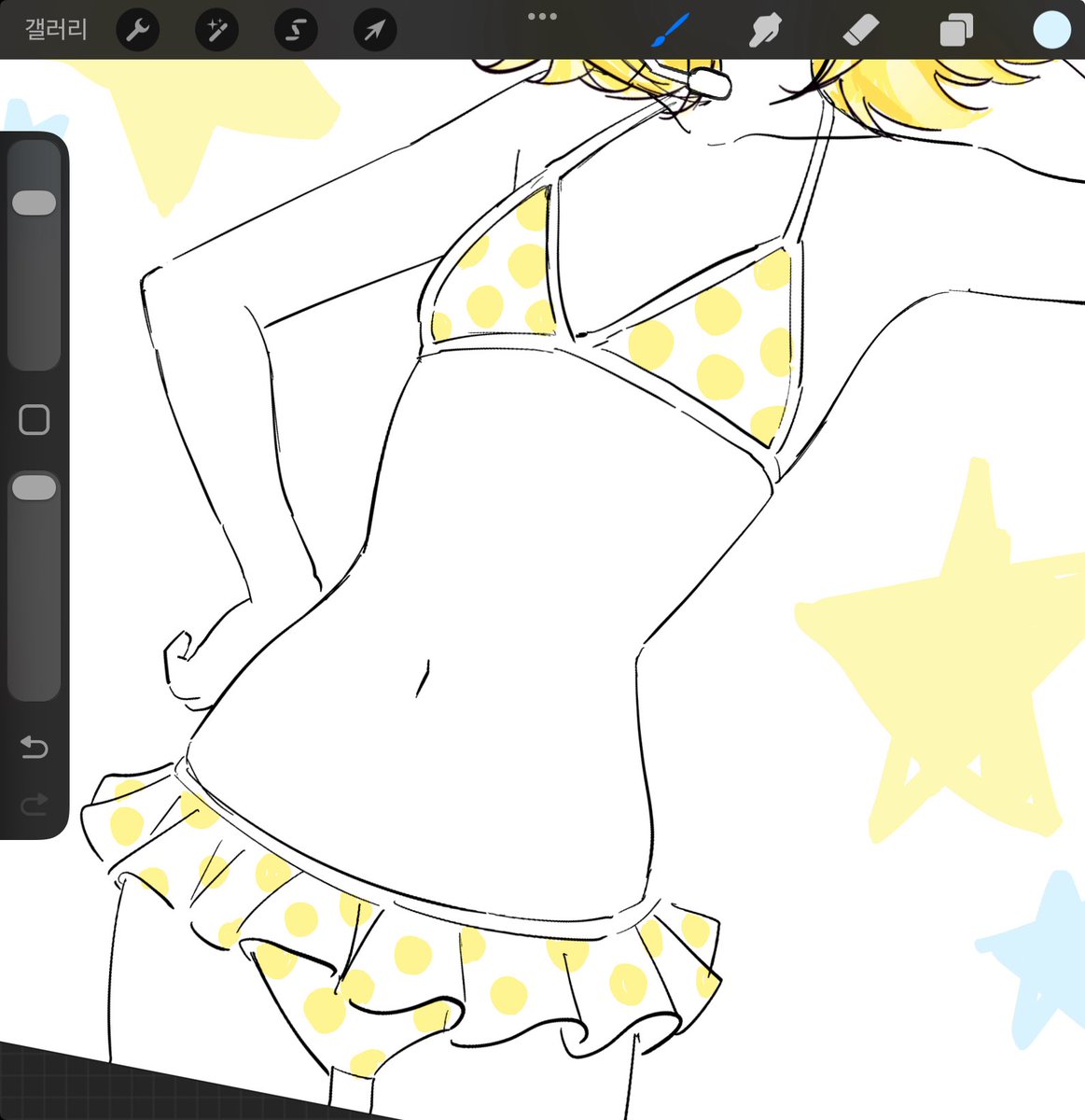Click the brush size slider handle

[35, 203]
